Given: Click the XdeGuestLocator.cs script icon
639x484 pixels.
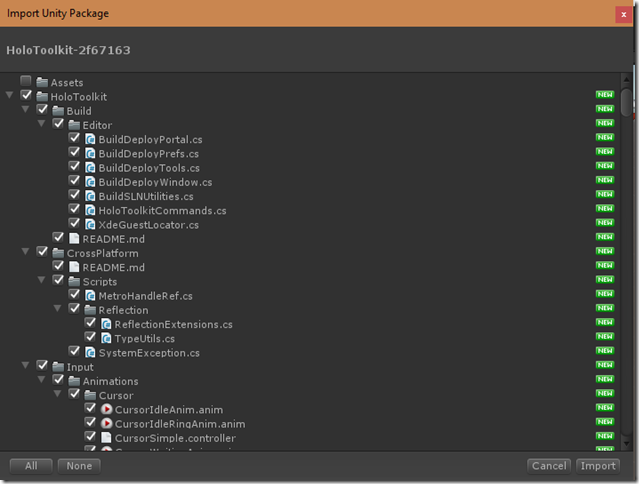Looking at the screenshot, I should [x=90, y=225].
